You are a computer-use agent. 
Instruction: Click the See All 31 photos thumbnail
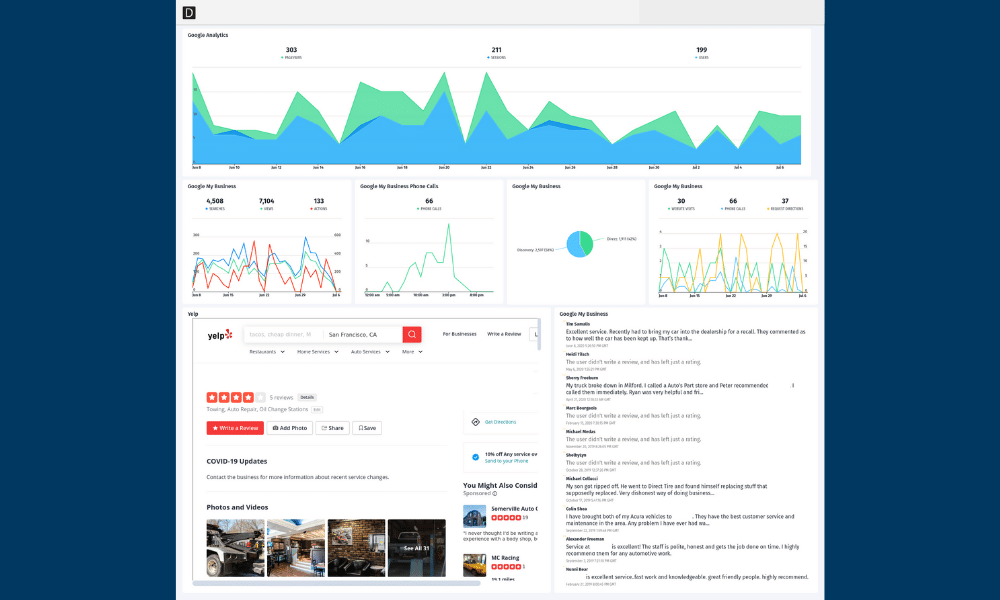[417, 548]
